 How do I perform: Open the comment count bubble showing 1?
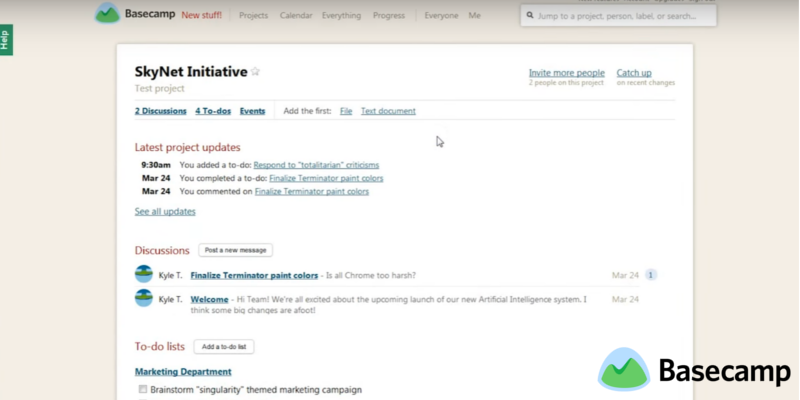(x=651, y=275)
